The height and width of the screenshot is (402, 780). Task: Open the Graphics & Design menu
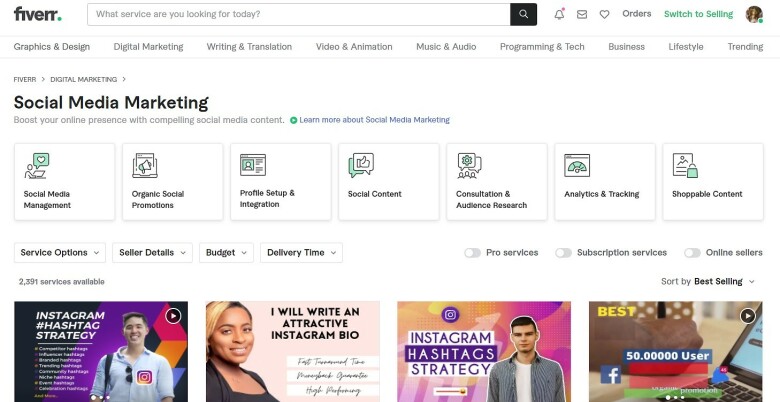click(x=52, y=47)
